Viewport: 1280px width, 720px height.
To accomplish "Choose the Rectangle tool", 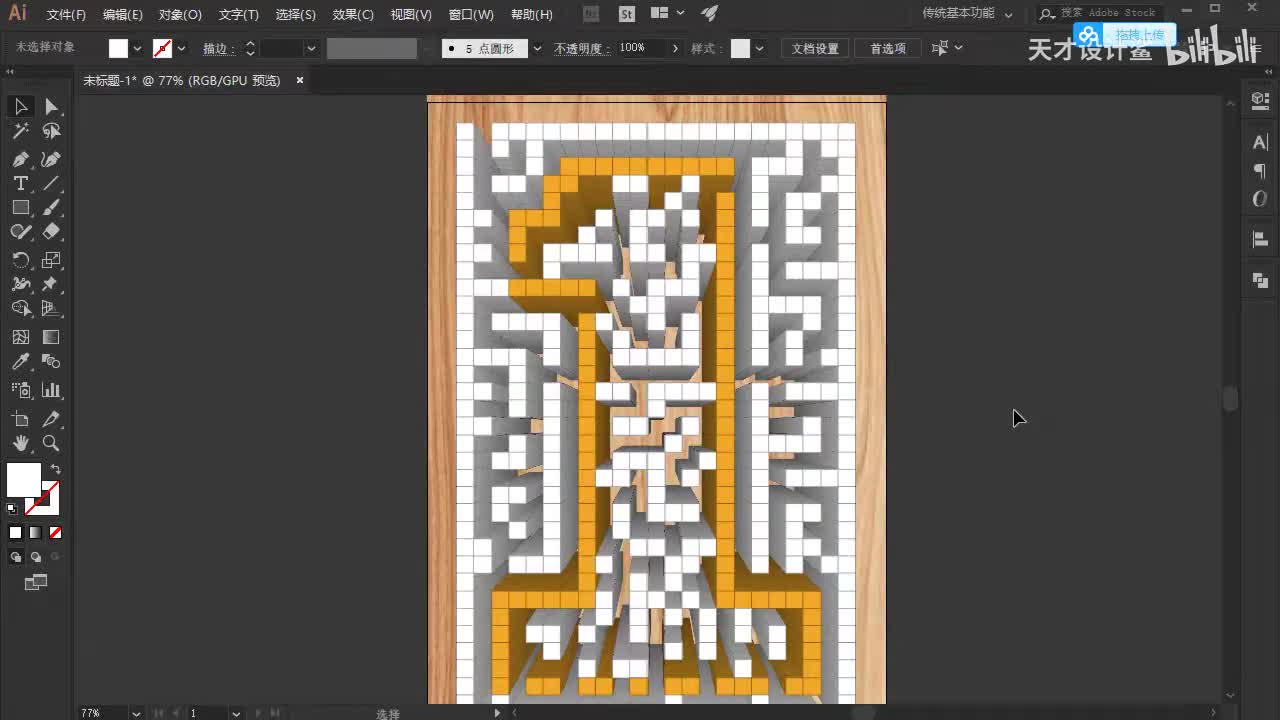I will (x=20, y=207).
